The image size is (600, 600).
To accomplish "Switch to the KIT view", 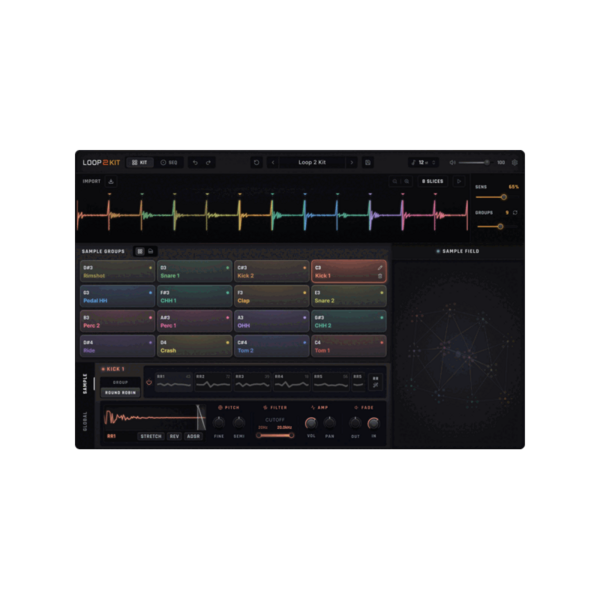I will click(x=140, y=163).
